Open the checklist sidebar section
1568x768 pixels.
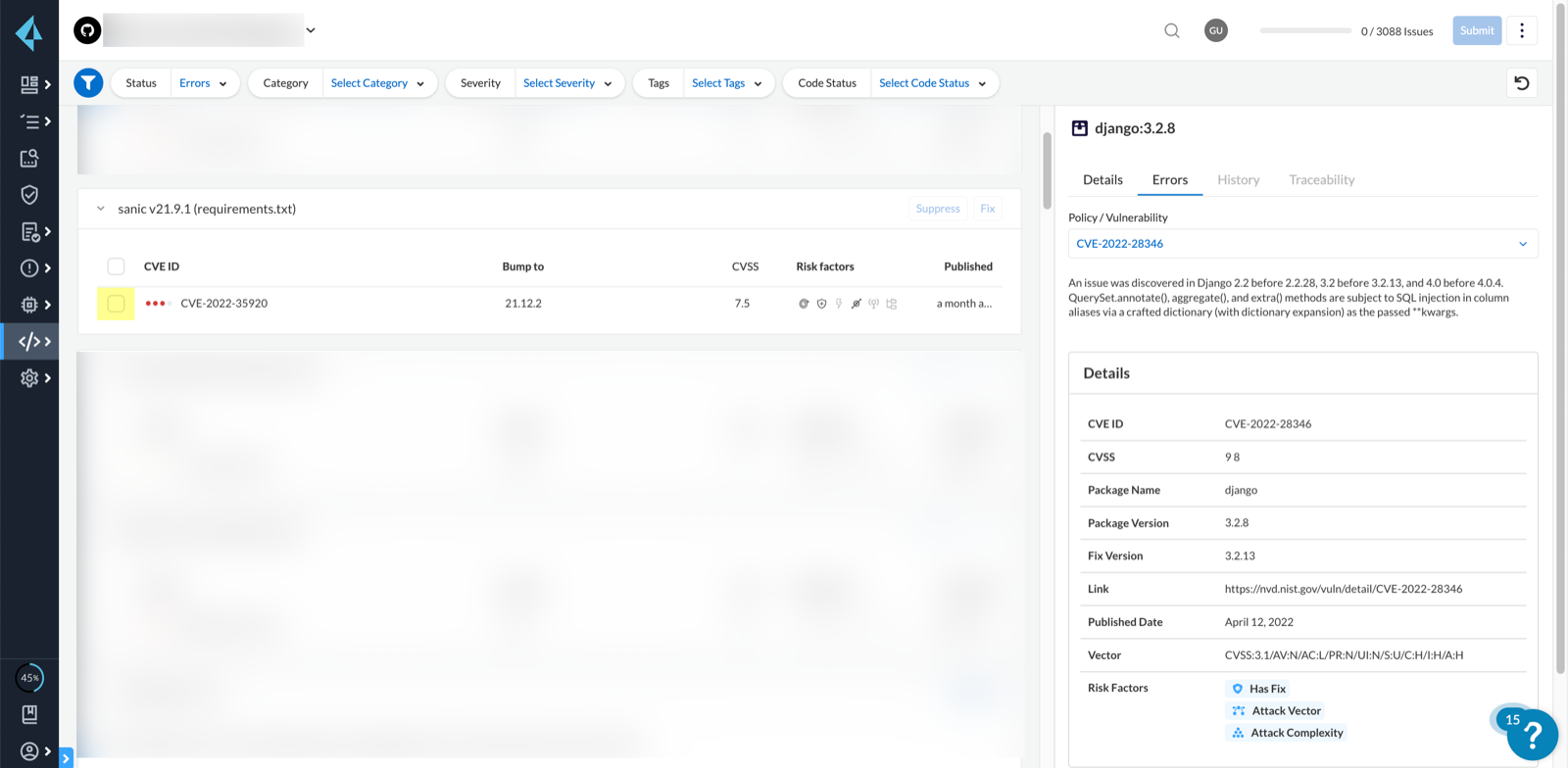[29, 121]
